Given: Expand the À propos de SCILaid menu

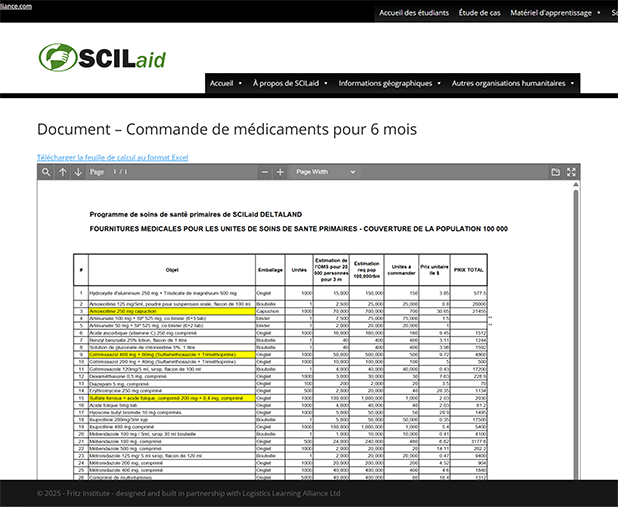Looking at the screenshot, I should click(290, 83).
